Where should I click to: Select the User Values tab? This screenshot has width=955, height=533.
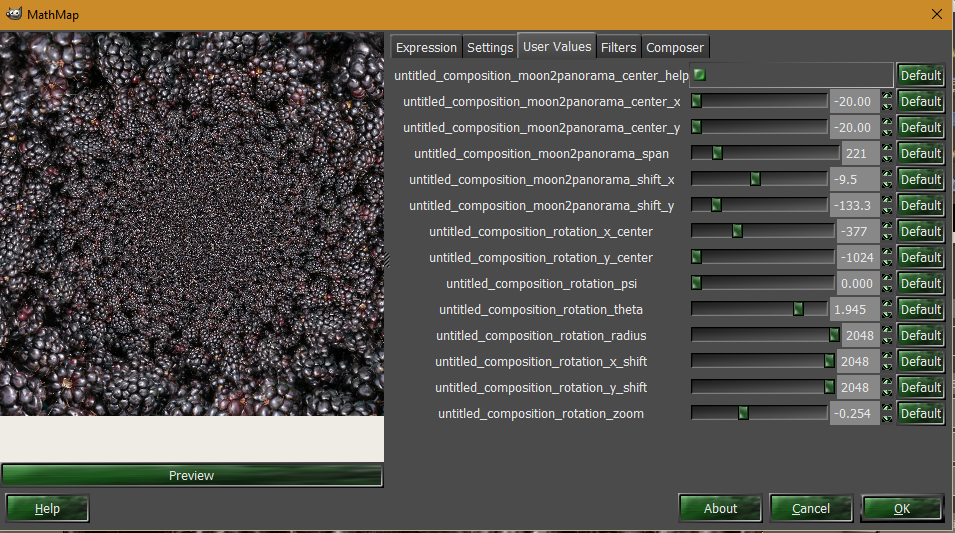[x=557, y=46]
